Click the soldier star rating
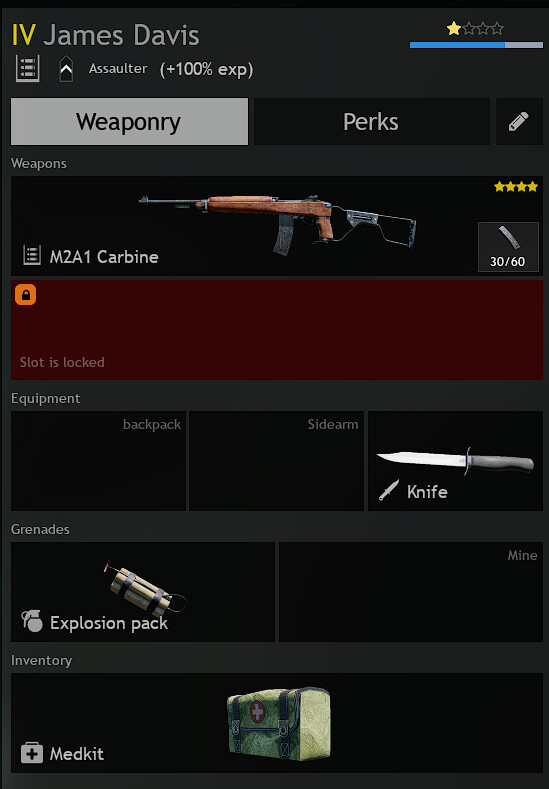549x789 pixels. [x=475, y=29]
